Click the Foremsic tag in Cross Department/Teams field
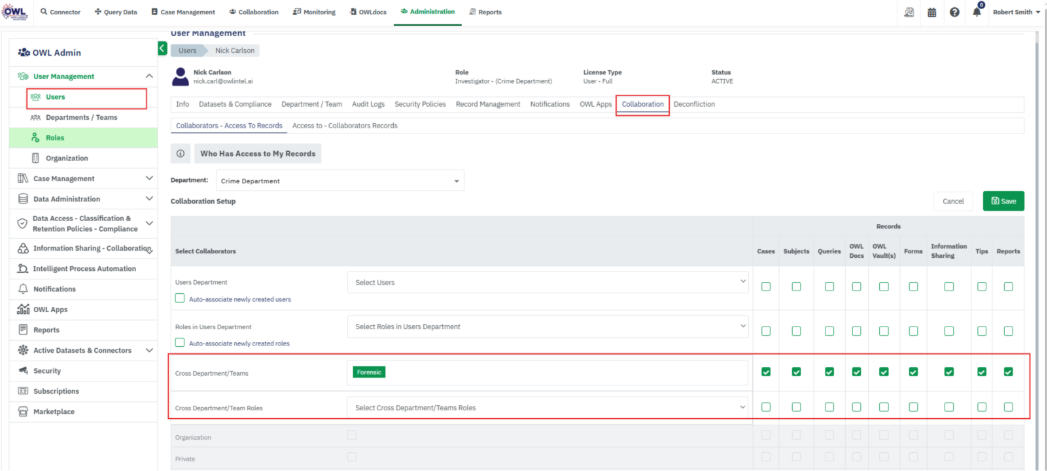 (x=369, y=372)
